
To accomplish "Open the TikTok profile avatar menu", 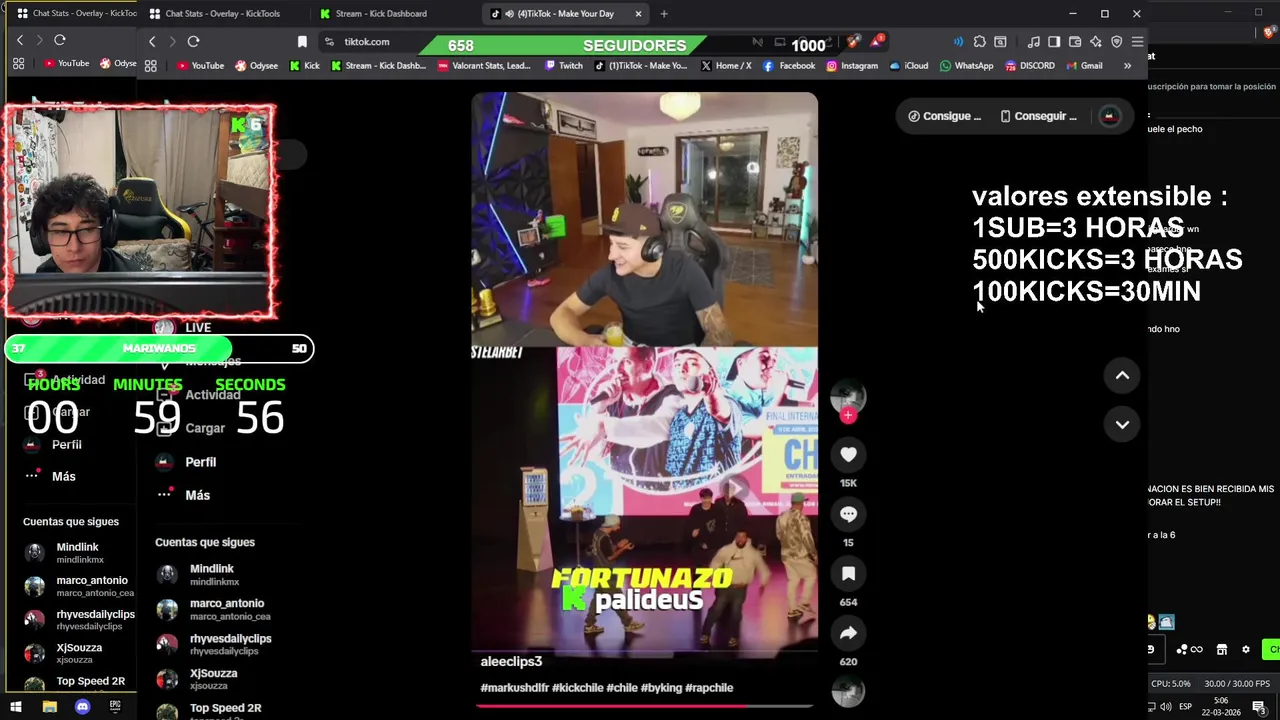I will click(1109, 116).
